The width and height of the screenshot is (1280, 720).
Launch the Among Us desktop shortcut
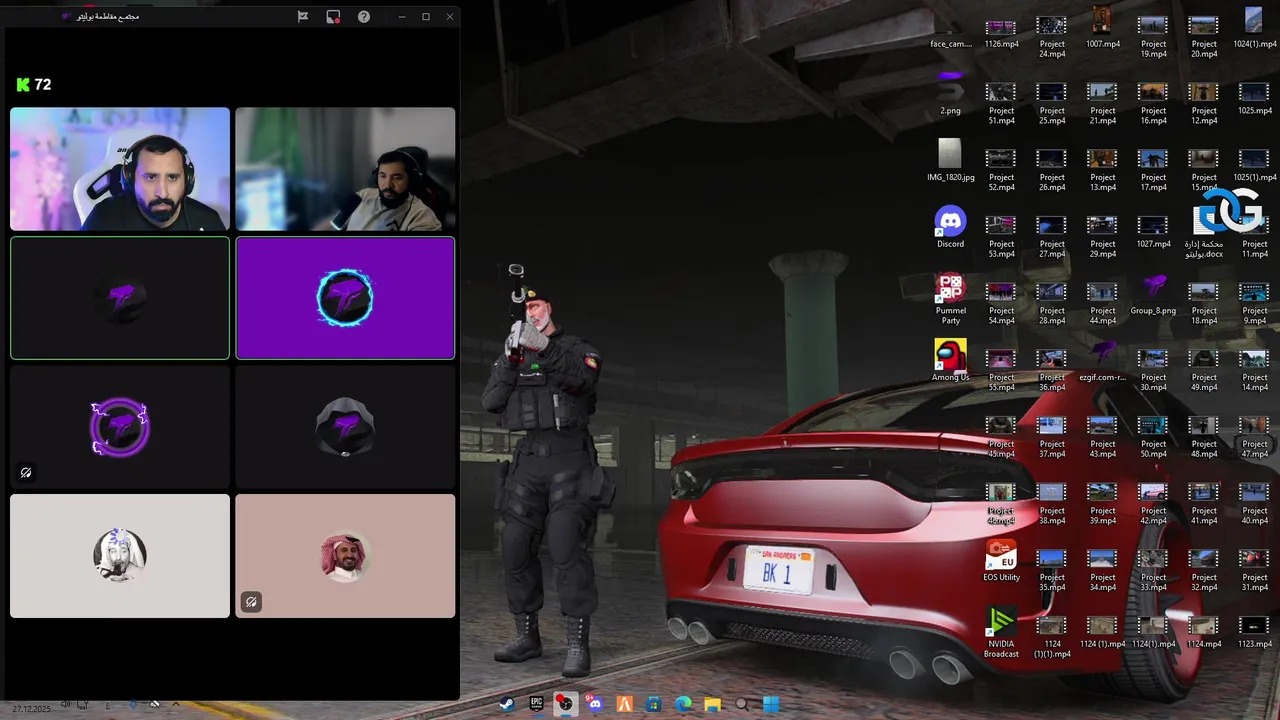tap(950, 360)
